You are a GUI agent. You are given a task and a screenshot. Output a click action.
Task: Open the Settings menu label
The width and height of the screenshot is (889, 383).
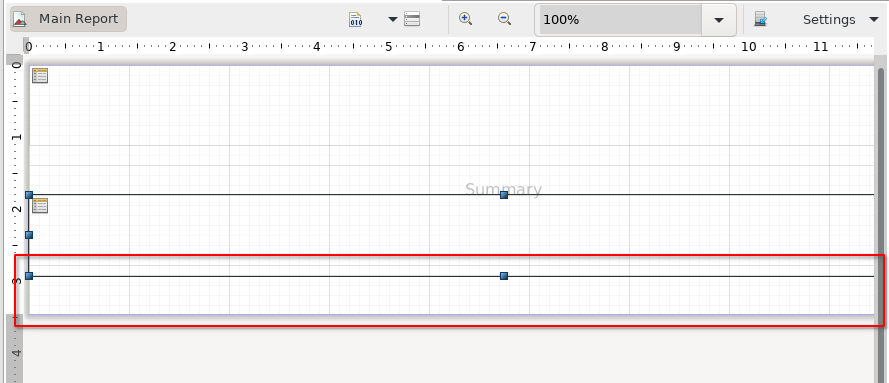coord(828,19)
